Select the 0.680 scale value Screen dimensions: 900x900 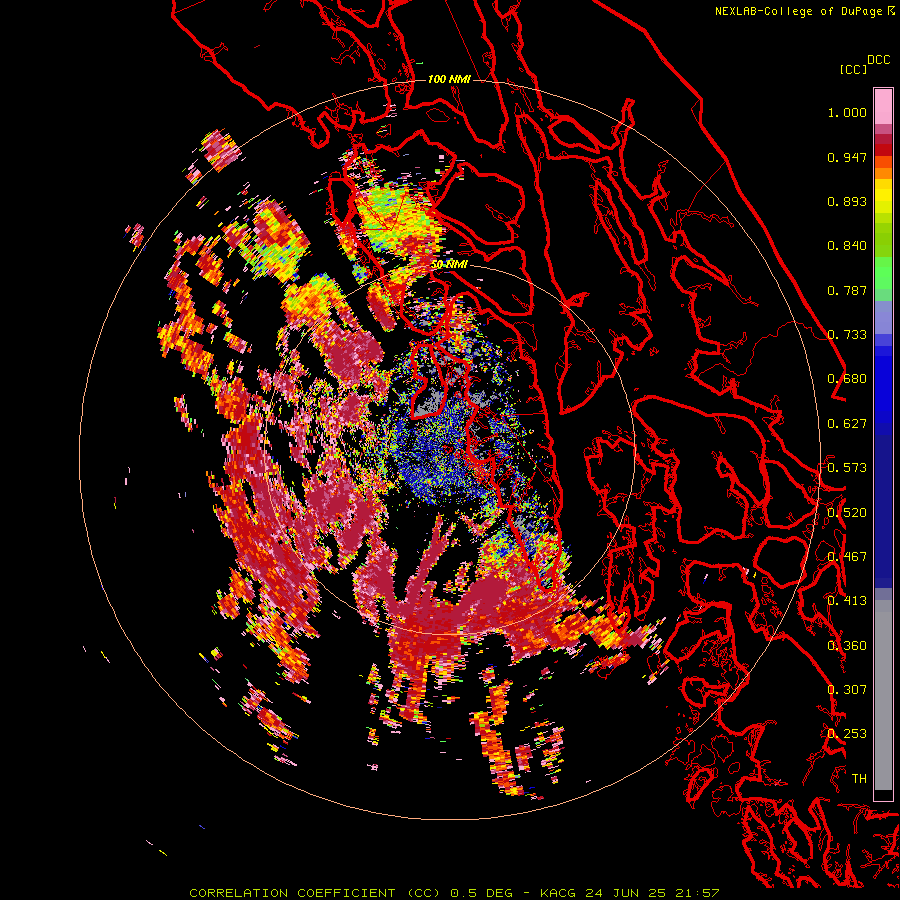pos(847,379)
